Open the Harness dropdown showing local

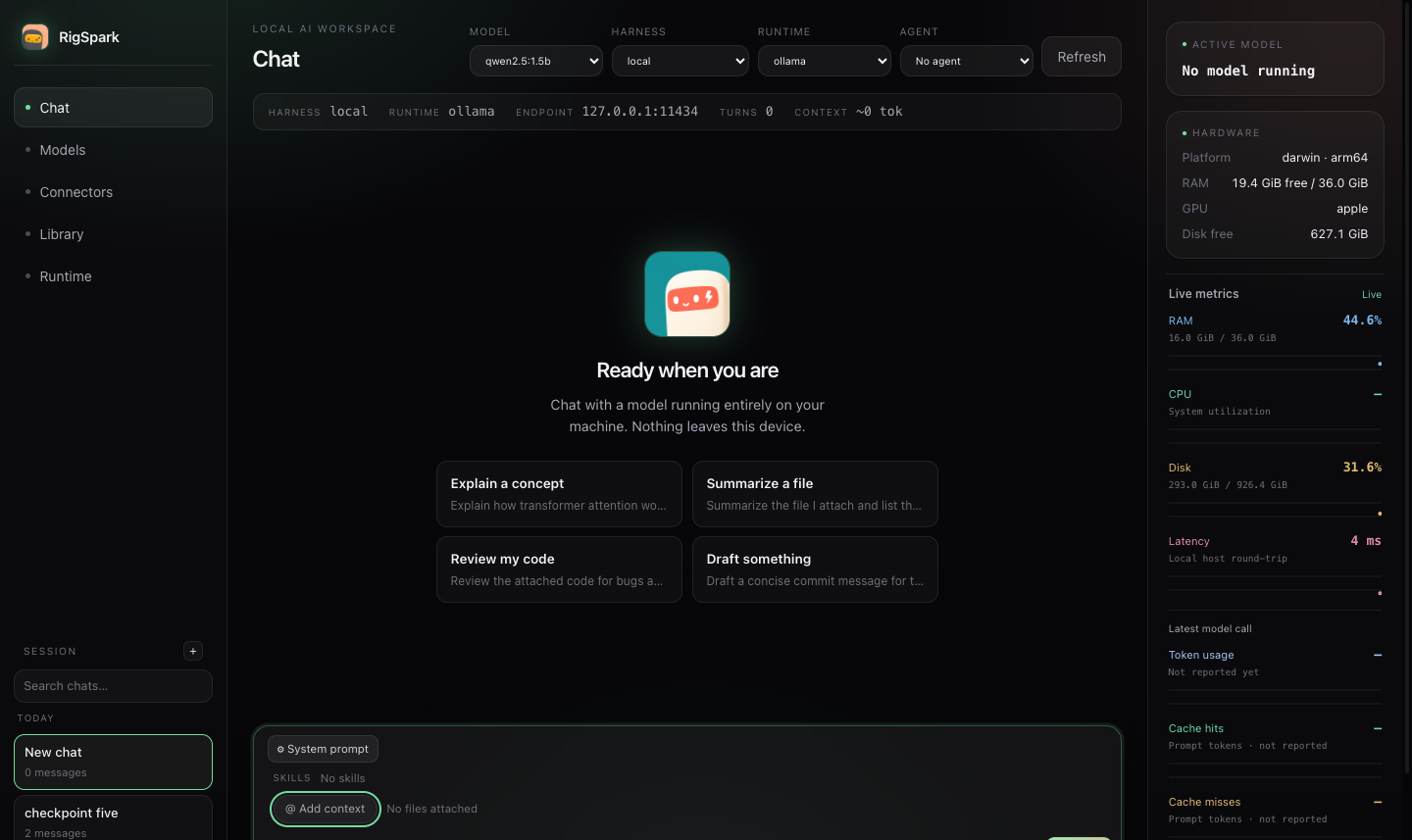[x=681, y=61]
